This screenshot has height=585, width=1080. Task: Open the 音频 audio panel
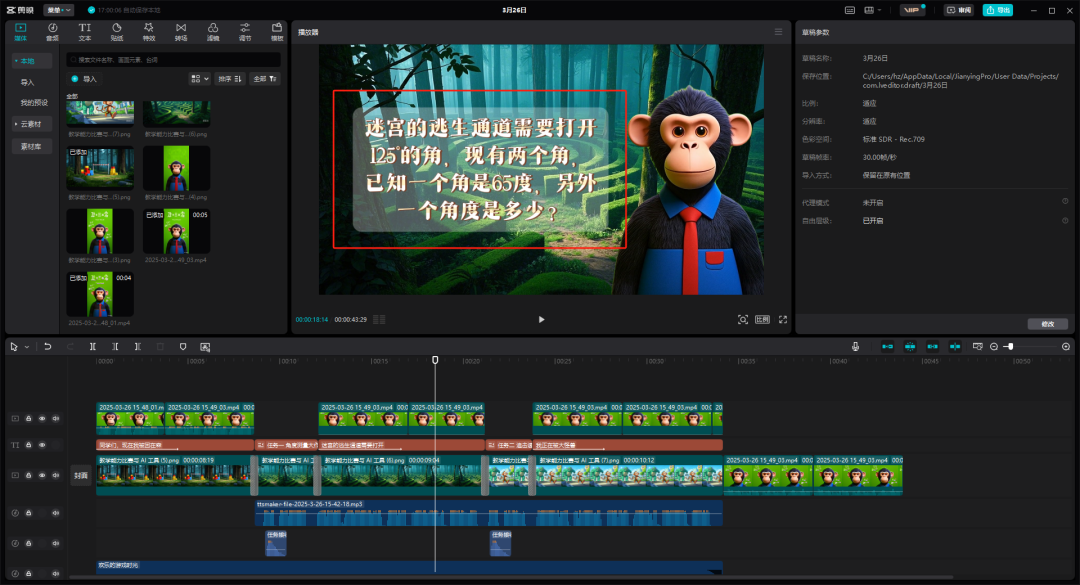[52, 30]
